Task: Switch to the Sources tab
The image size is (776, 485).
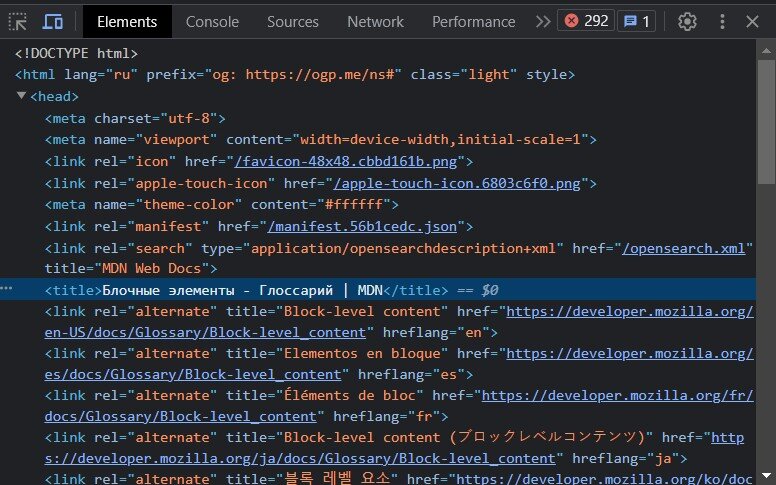Action: tap(292, 22)
